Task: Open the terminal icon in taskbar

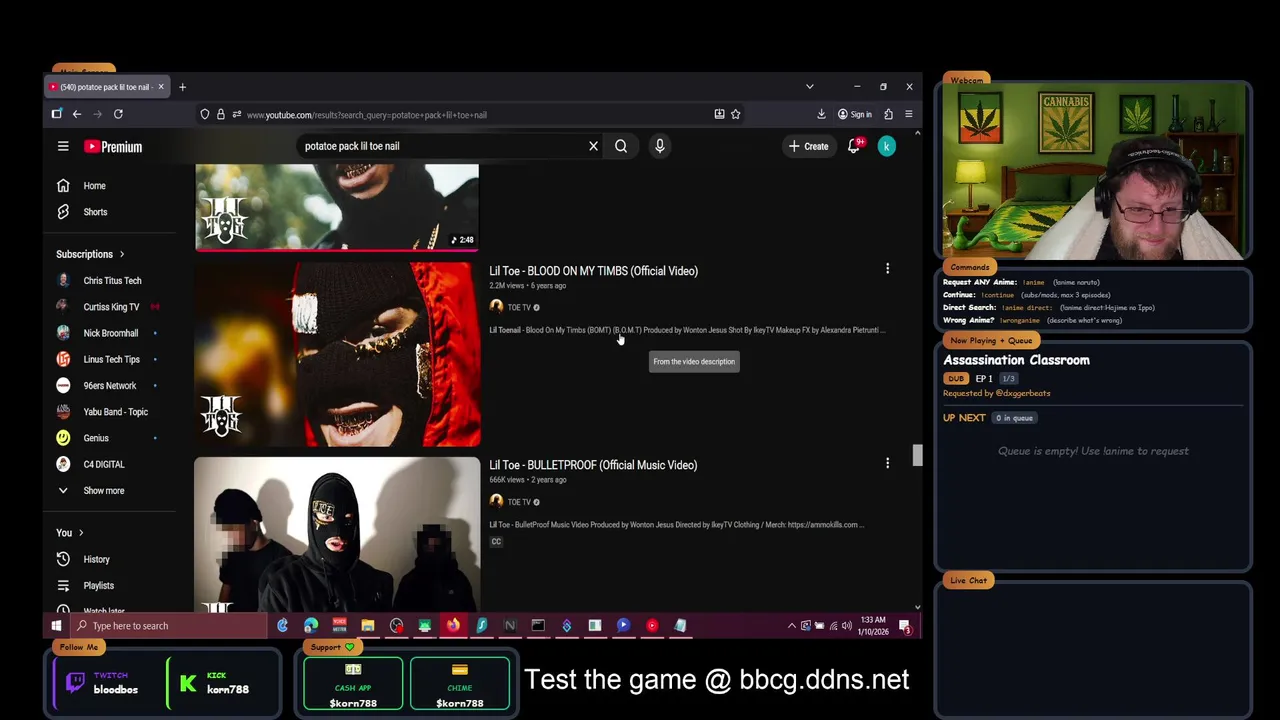Action: [x=538, y=626]
